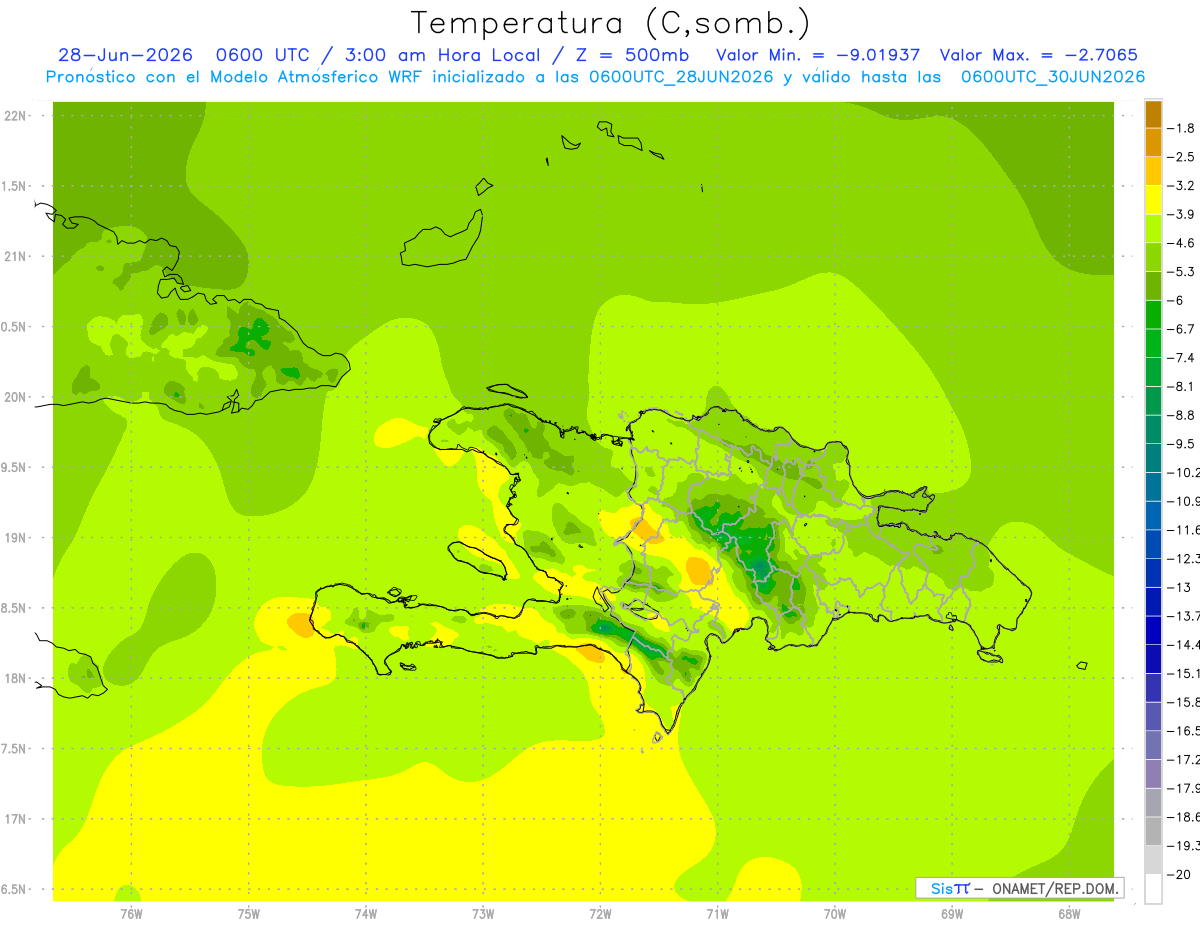Screen dimensions: 1200x927
Task: Click the '18N' latitude label
Action: (x=17, y=678)
